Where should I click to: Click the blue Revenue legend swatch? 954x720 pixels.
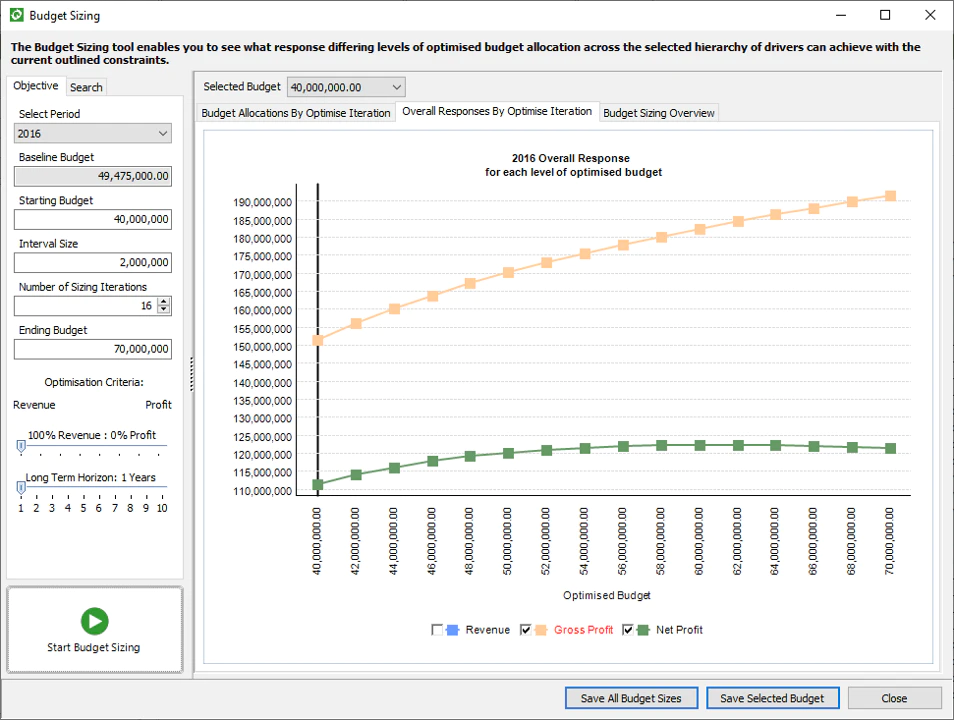coord(452,630)
